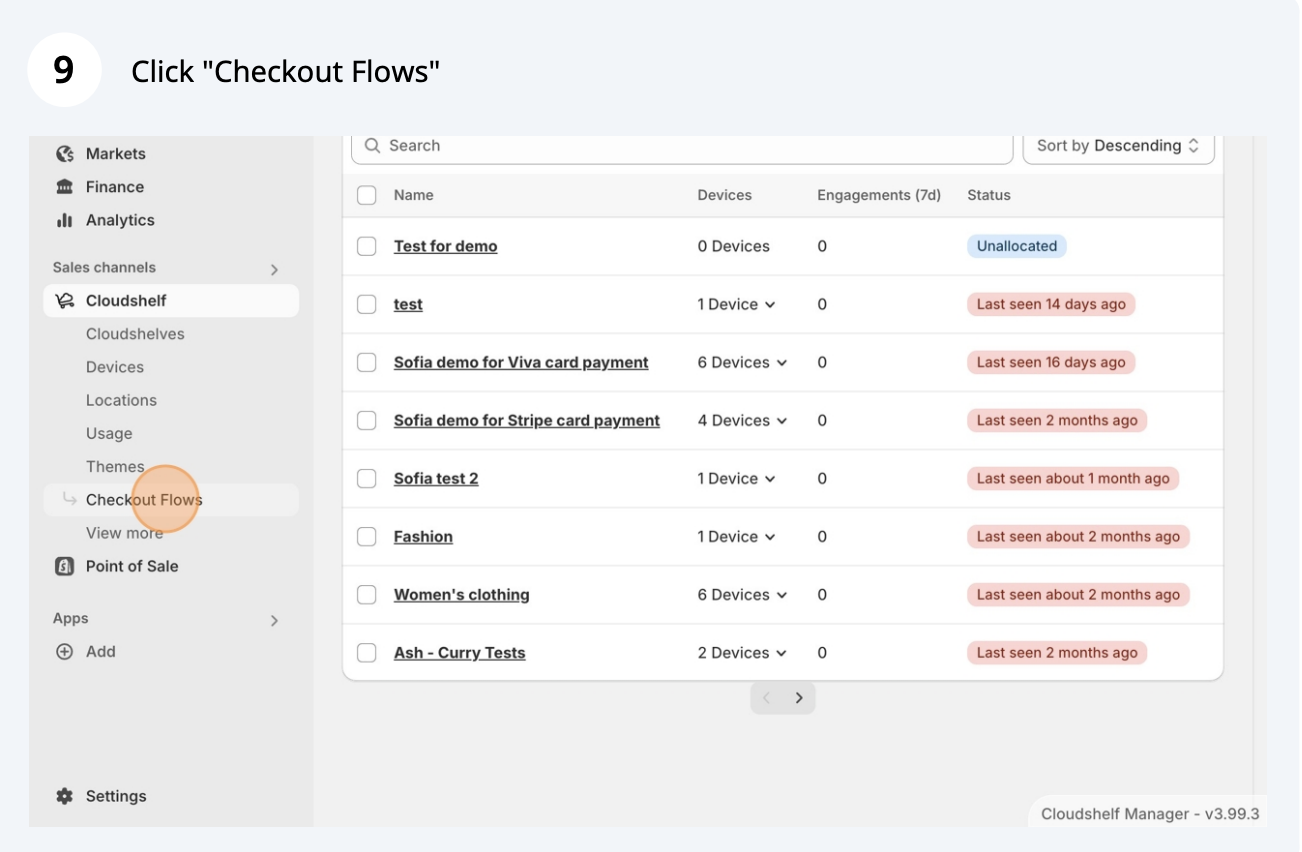Go to the next page arrow
This screenshot has height=852, width=1302.
[x=799, y=698]
